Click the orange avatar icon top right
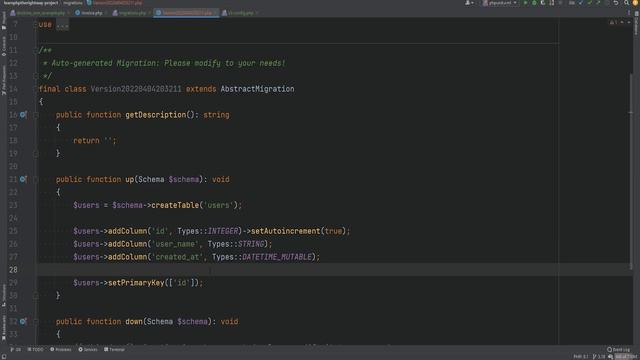 tap(636, 3)
